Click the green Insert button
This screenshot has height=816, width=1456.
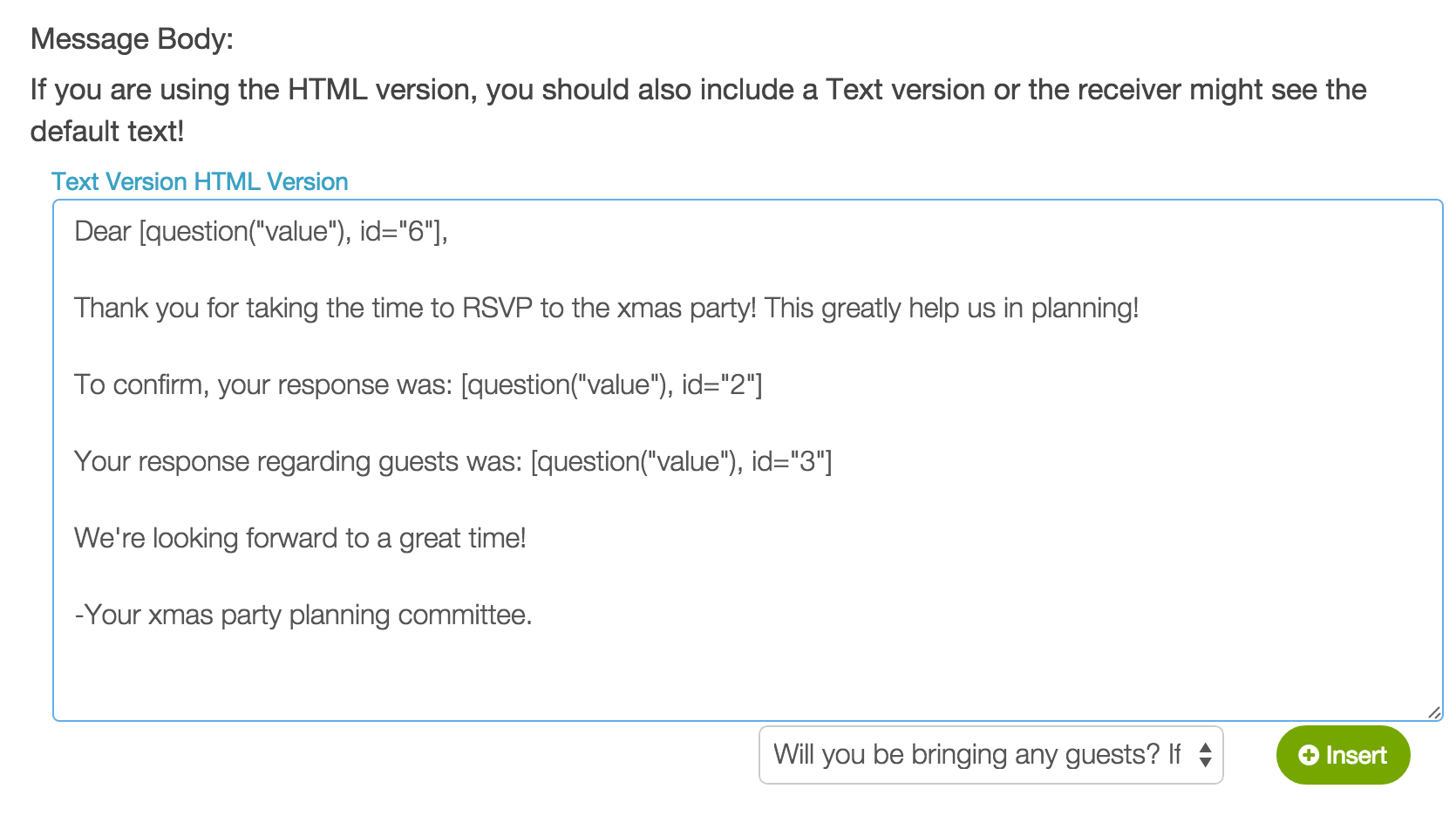1343,755
